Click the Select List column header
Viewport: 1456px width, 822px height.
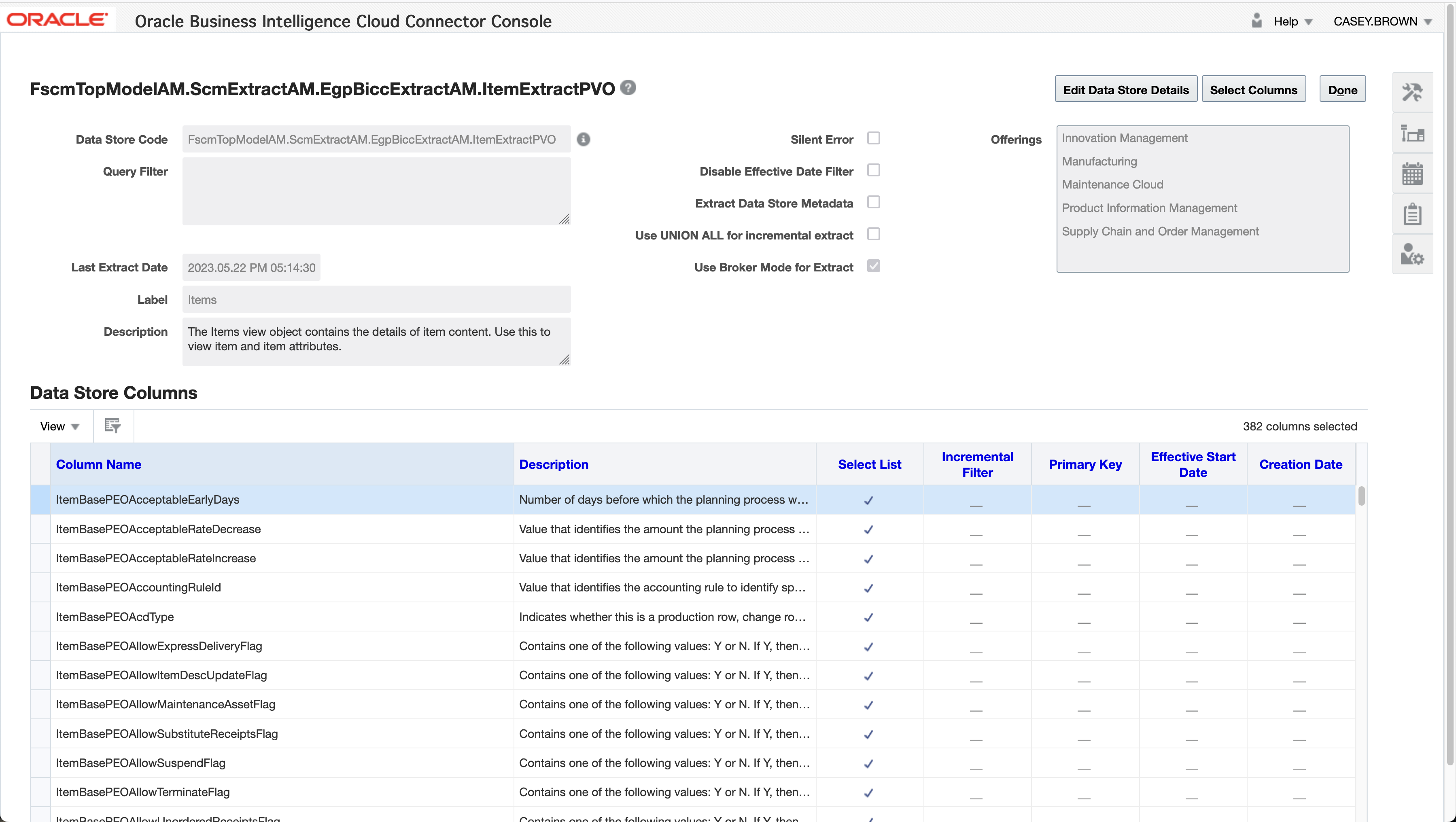pyautogui.click(x=869, y=464)
